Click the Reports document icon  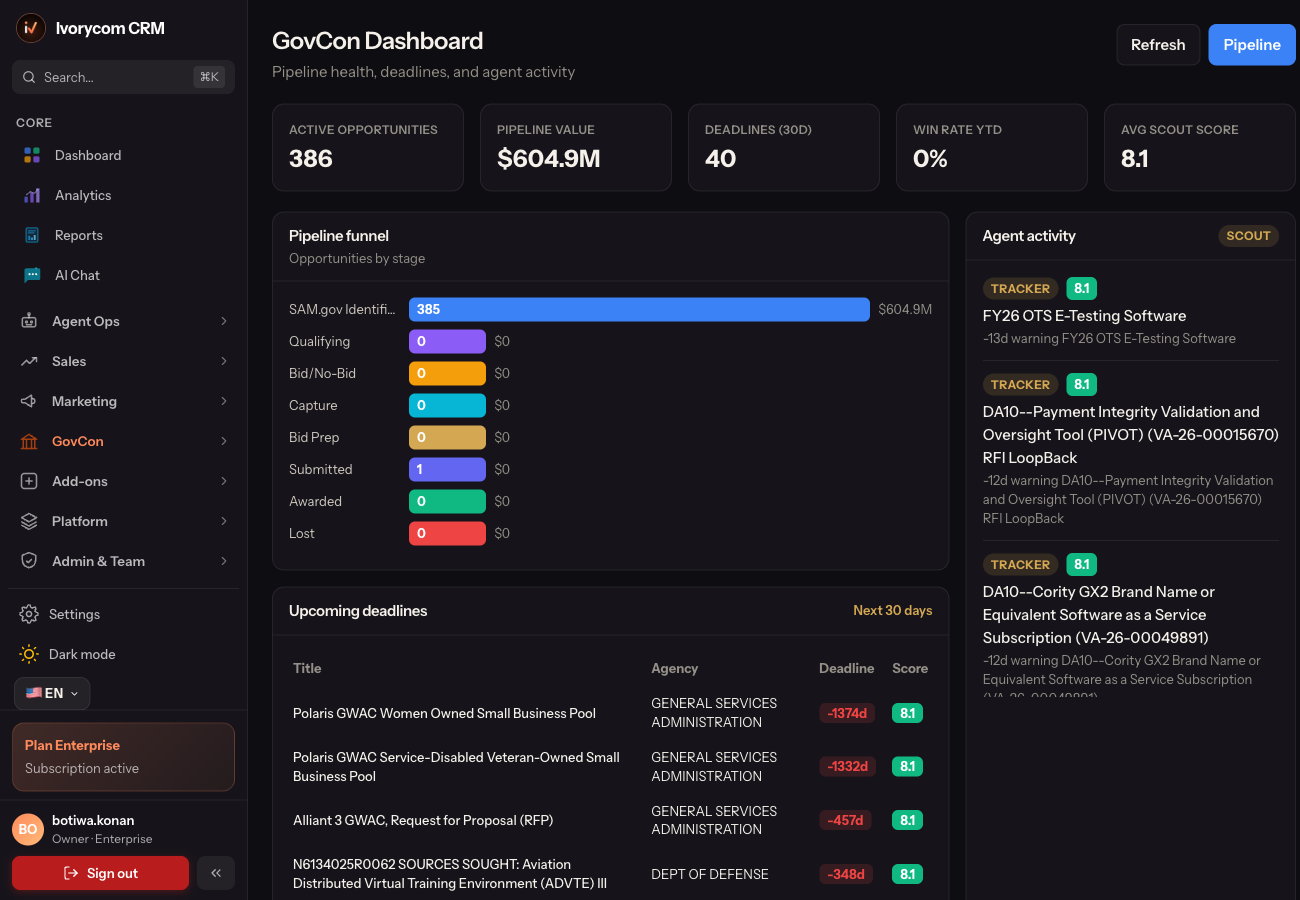pyautogui.click(x=32, y=235)
